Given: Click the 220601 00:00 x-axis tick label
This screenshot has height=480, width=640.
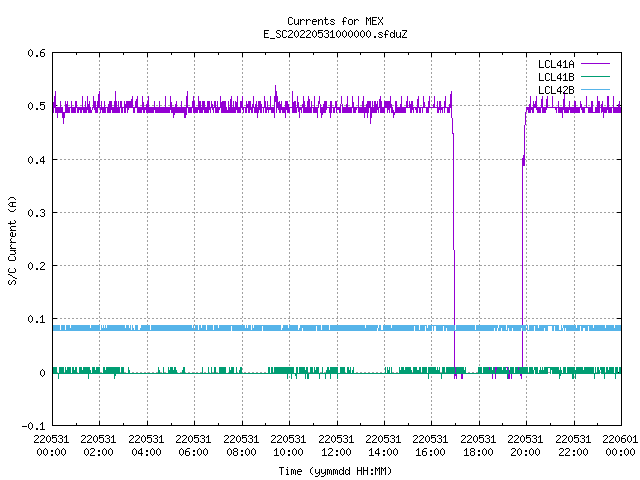Looking at the screenshot, I should click(x=620, y=446).
